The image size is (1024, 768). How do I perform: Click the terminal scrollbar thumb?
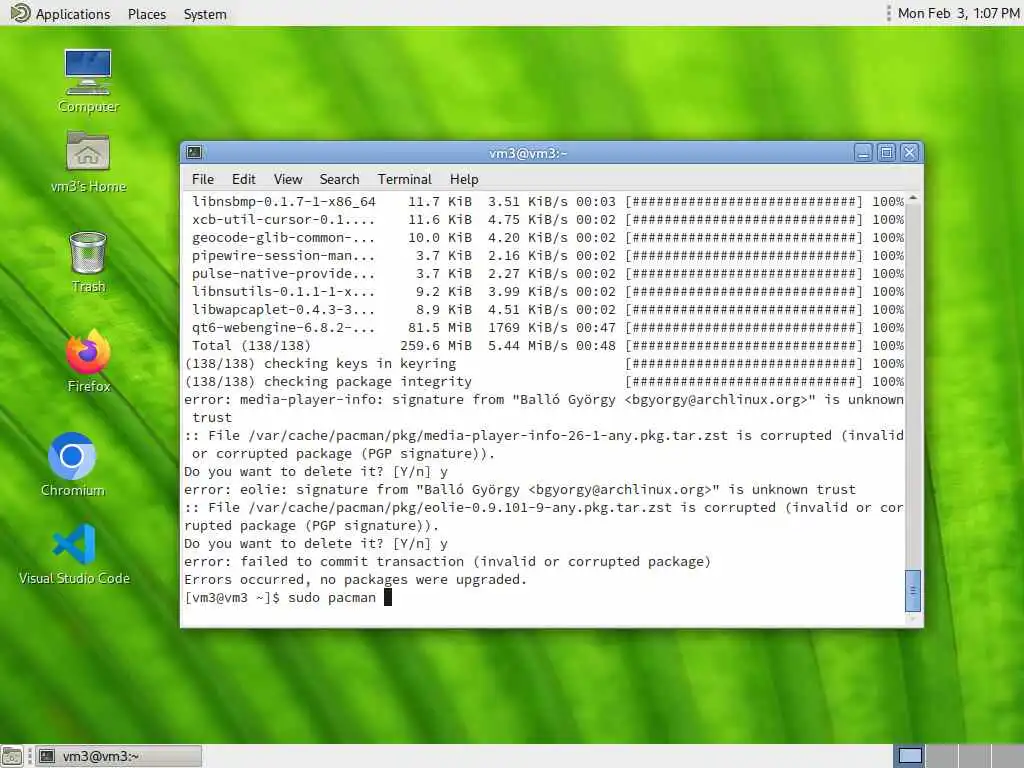coord(912,590)
